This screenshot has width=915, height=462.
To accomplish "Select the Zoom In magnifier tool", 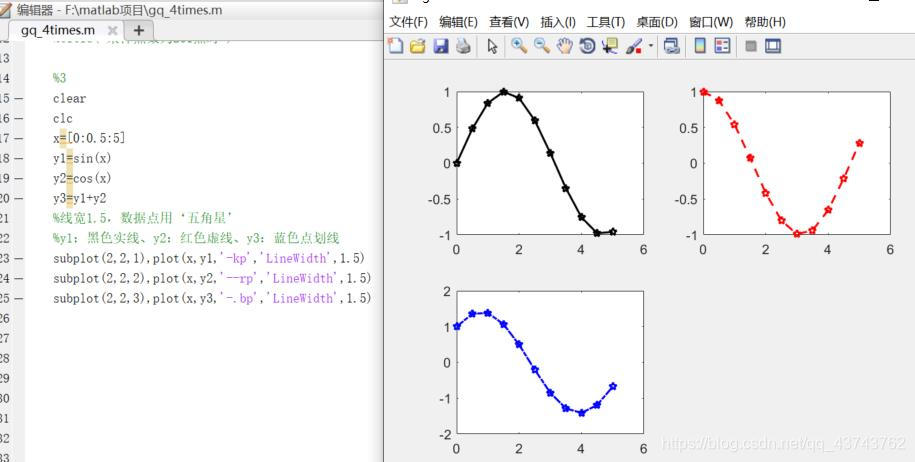I will pos(519,46).
